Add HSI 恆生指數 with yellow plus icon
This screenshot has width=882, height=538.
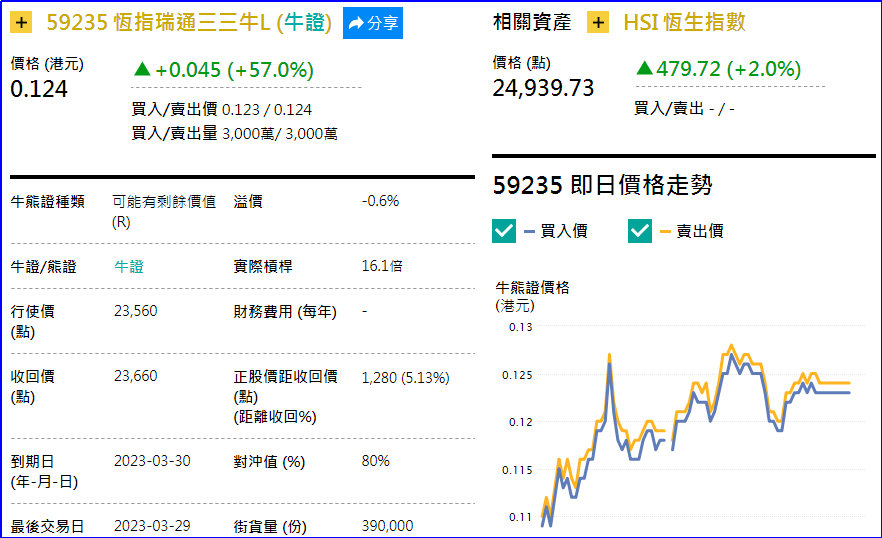tap(598, 23)
